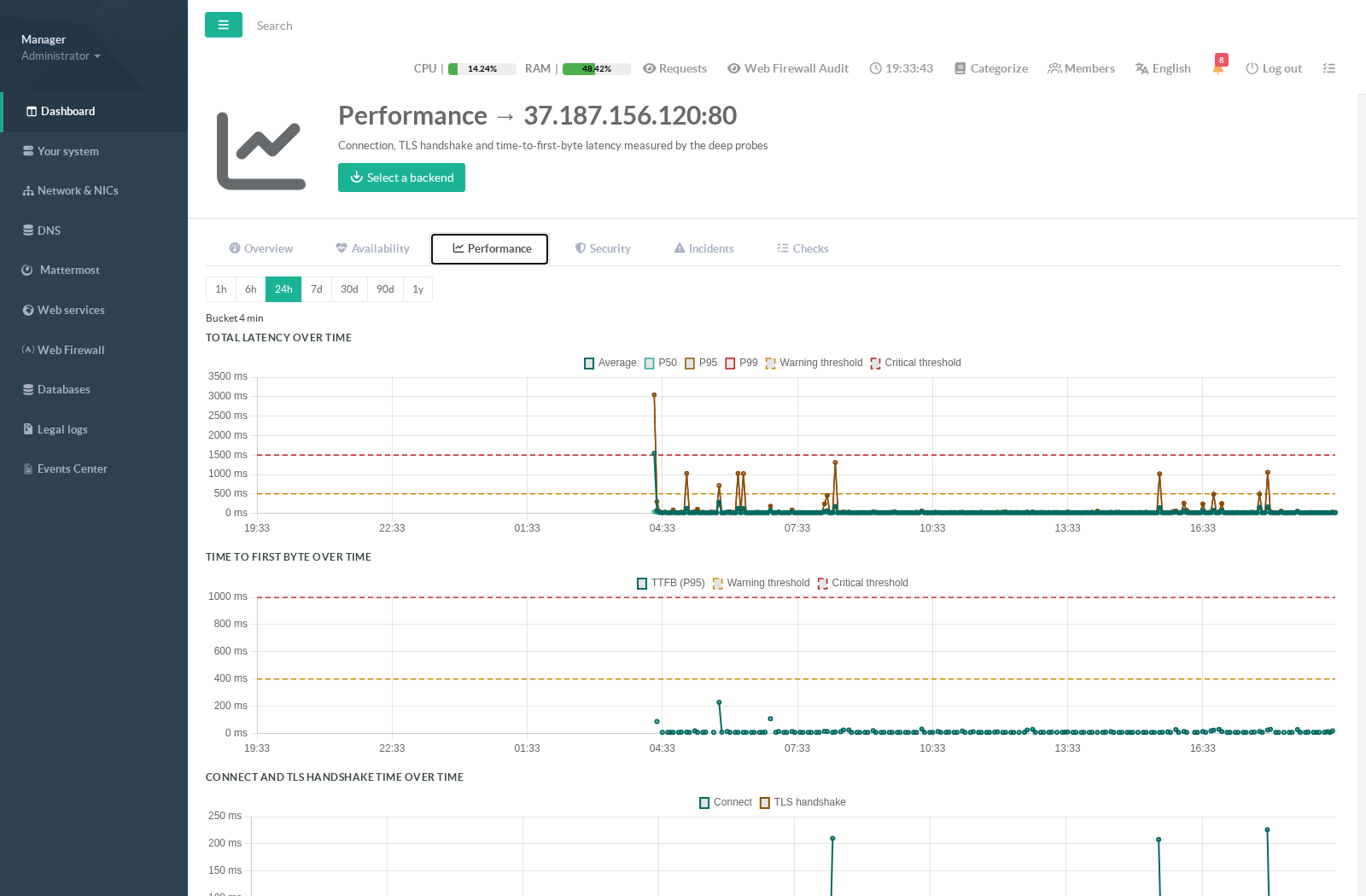Toggle TLS handshake series in legend
This screenshot has height=896, width=1366.
tap(803, 802)
